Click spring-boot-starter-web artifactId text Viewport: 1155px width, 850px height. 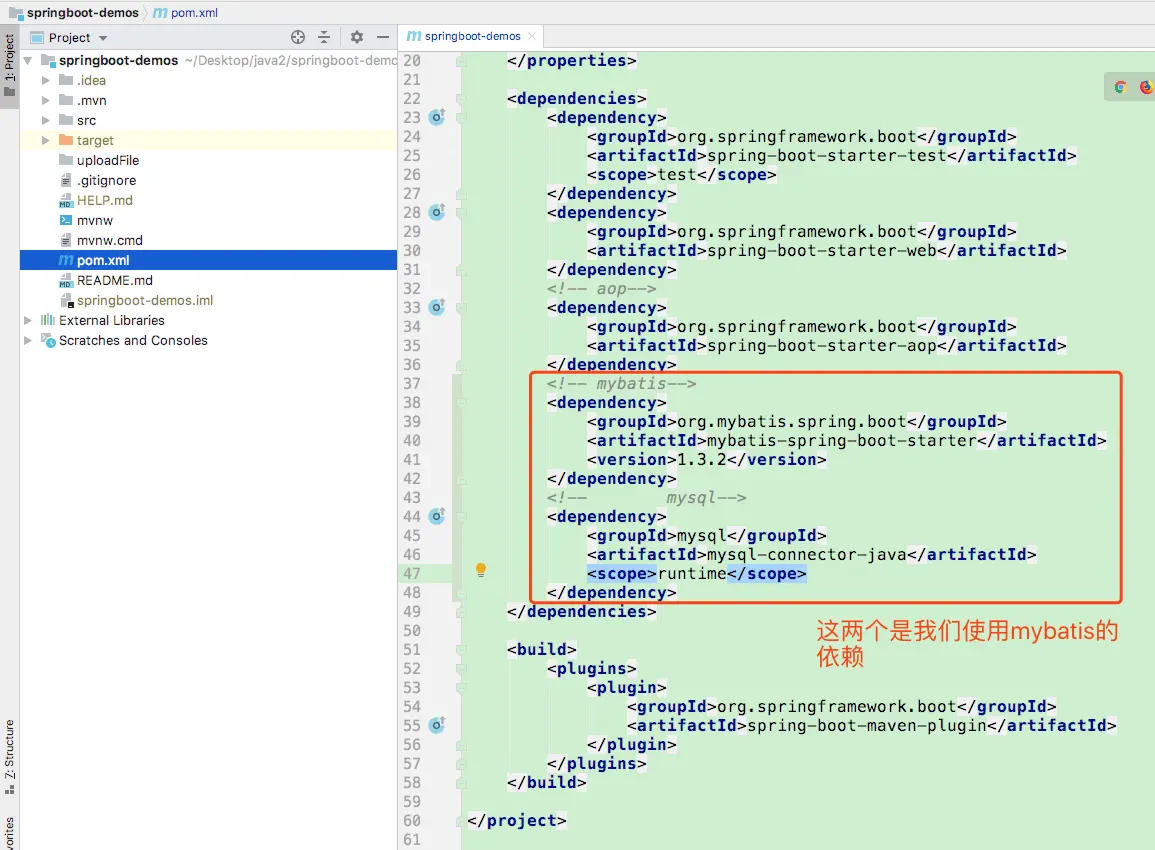[x=822, y=250]
